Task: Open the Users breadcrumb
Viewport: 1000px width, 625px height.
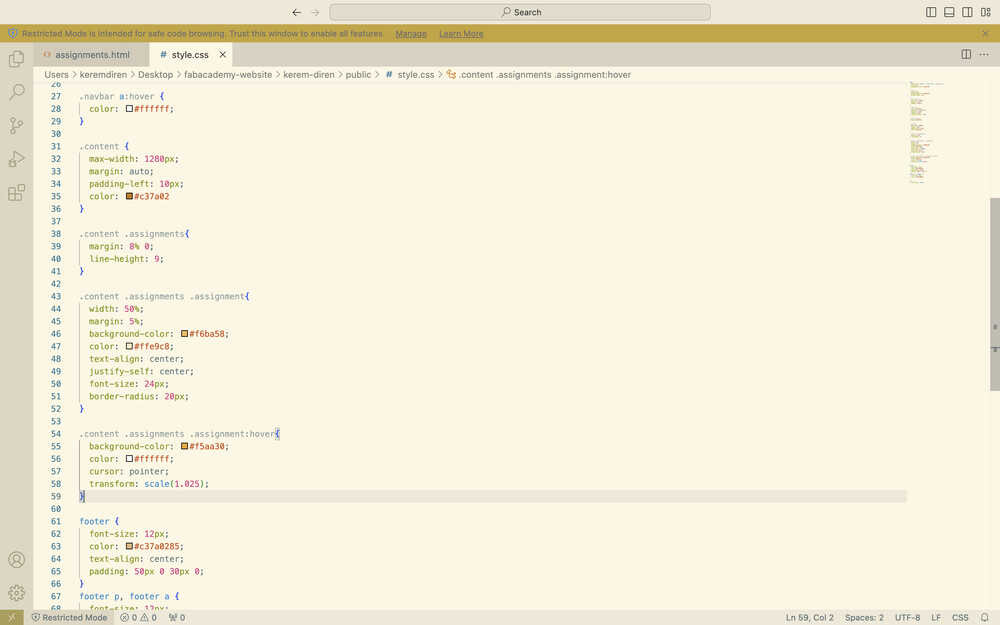Action: 56,75
